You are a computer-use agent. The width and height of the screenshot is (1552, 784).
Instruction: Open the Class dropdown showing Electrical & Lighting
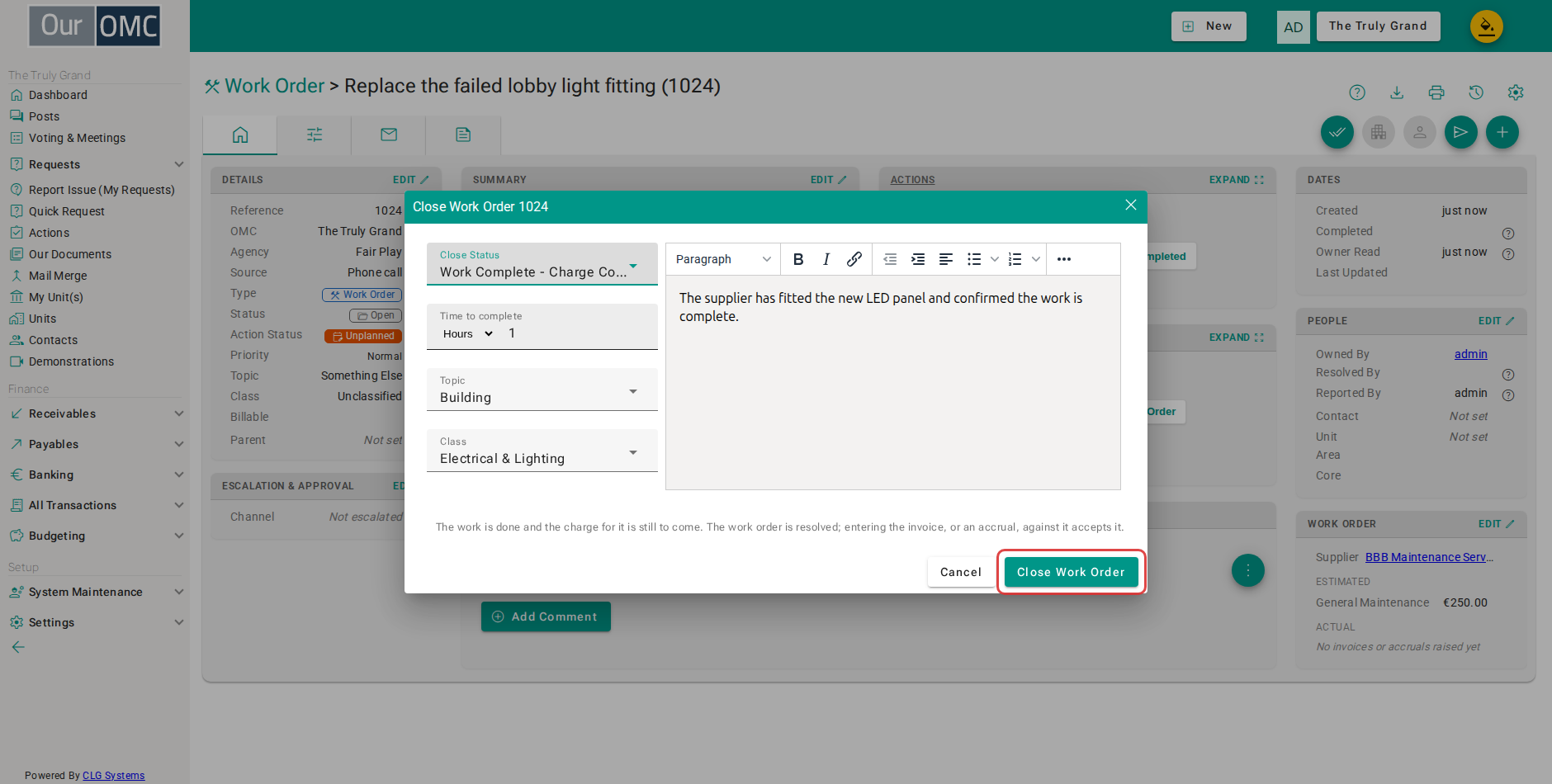click(542, 451)
